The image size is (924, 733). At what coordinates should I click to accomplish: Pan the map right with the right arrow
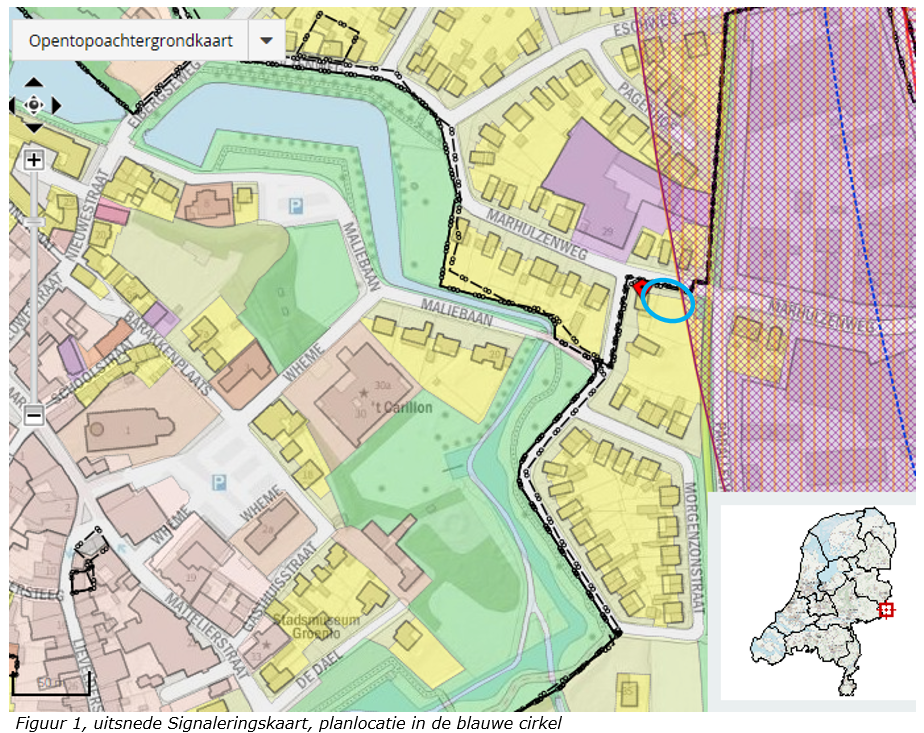pyautogui.click(x=55, y=105)
